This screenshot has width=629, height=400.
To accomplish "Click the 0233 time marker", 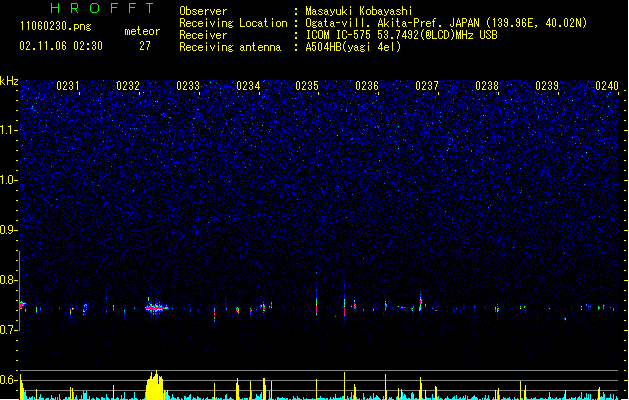I will tap(188, 86).
